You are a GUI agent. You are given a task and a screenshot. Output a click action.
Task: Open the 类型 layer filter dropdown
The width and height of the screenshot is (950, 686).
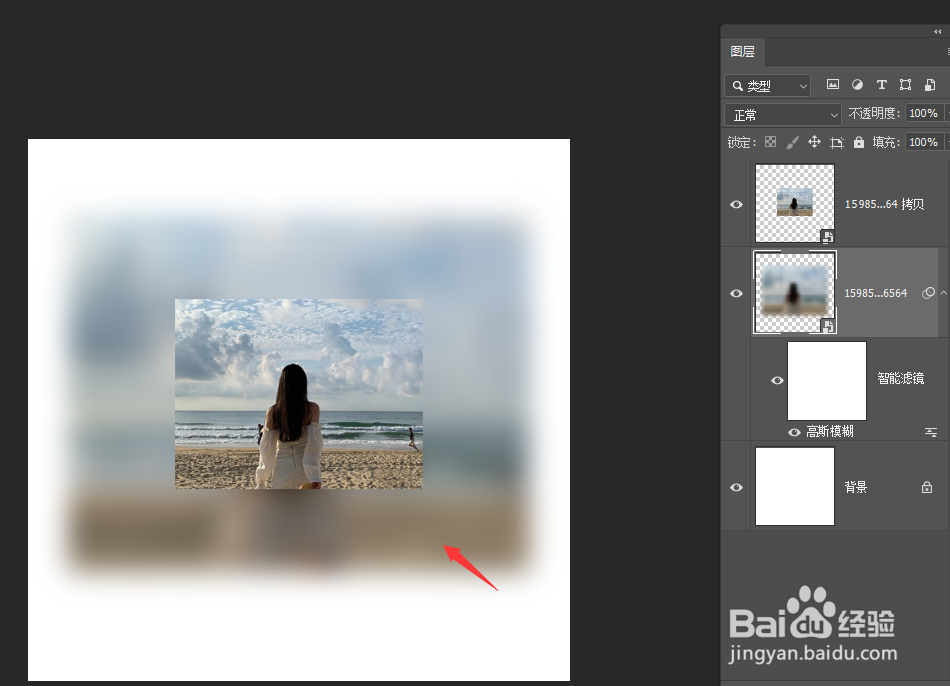768,86
